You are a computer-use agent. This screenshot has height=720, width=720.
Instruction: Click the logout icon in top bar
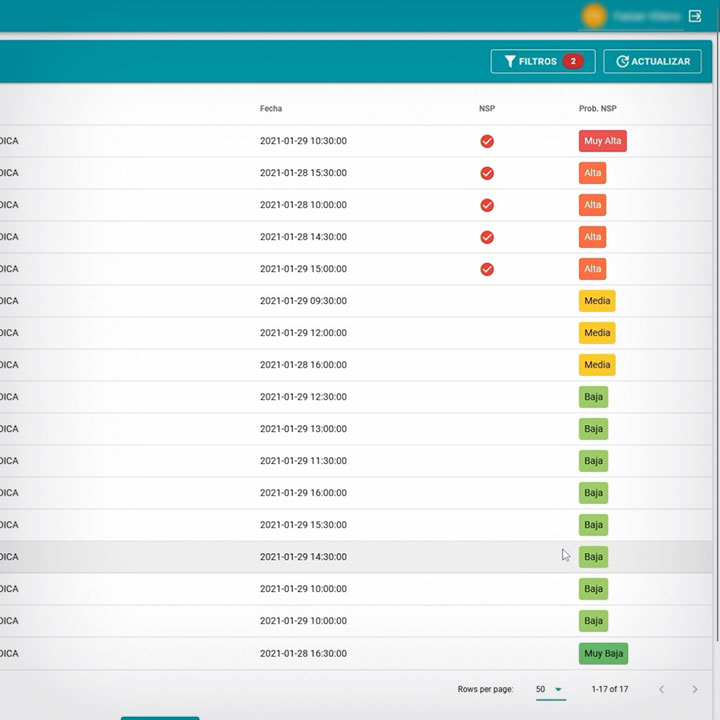pos(695,16)
